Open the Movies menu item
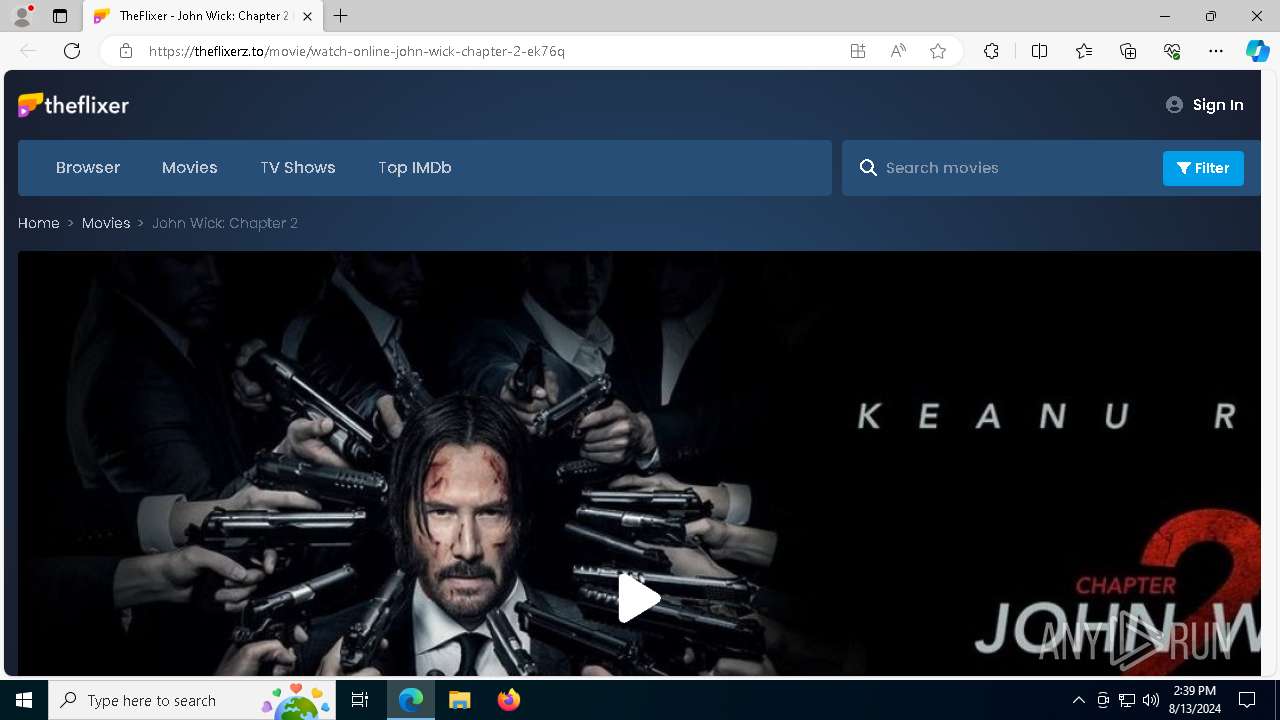Image resolution: width=1280 pixels, height=720 pixels. coord(190,168)
